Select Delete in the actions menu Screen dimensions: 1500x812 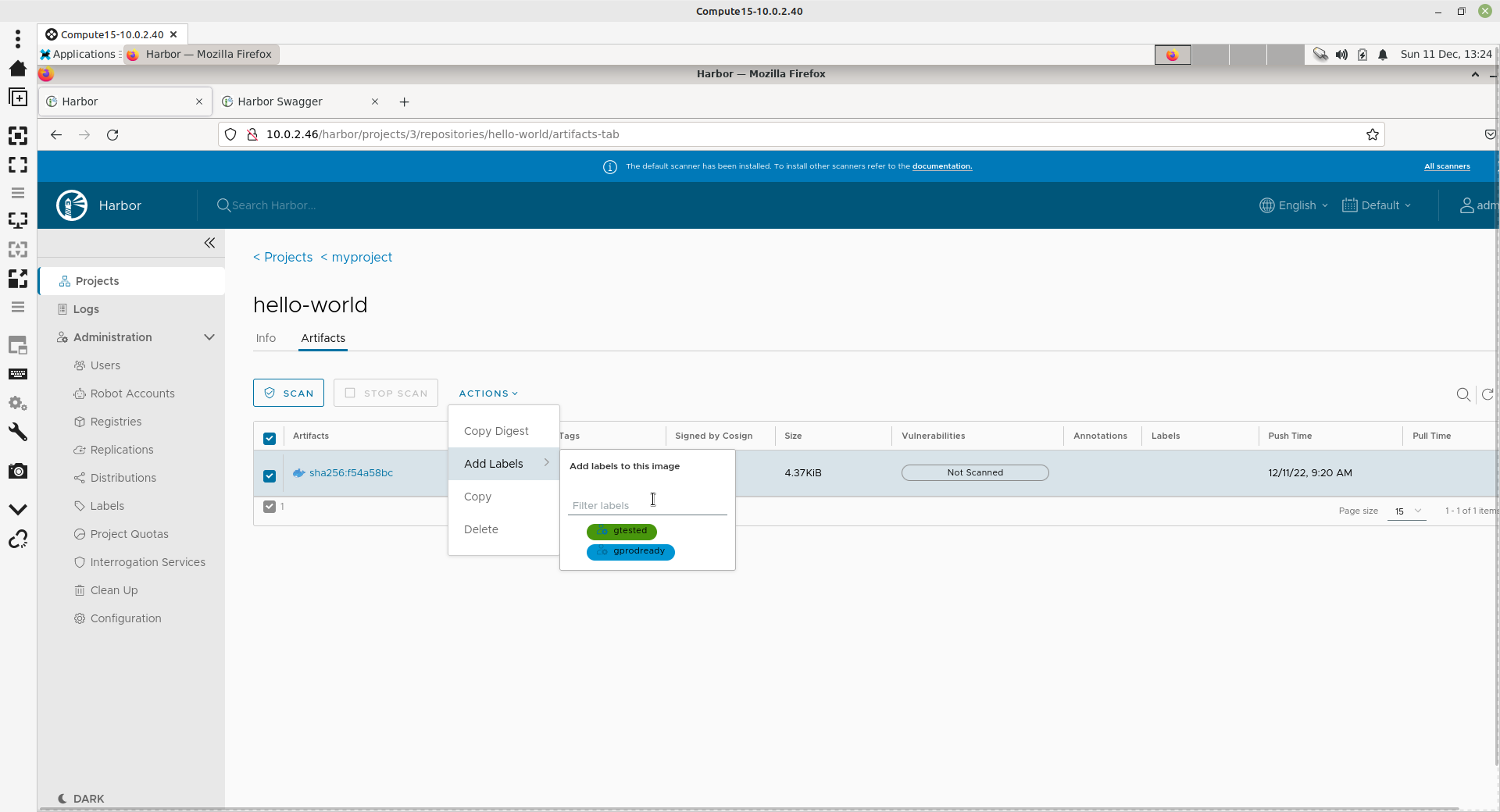click(480, 529)
